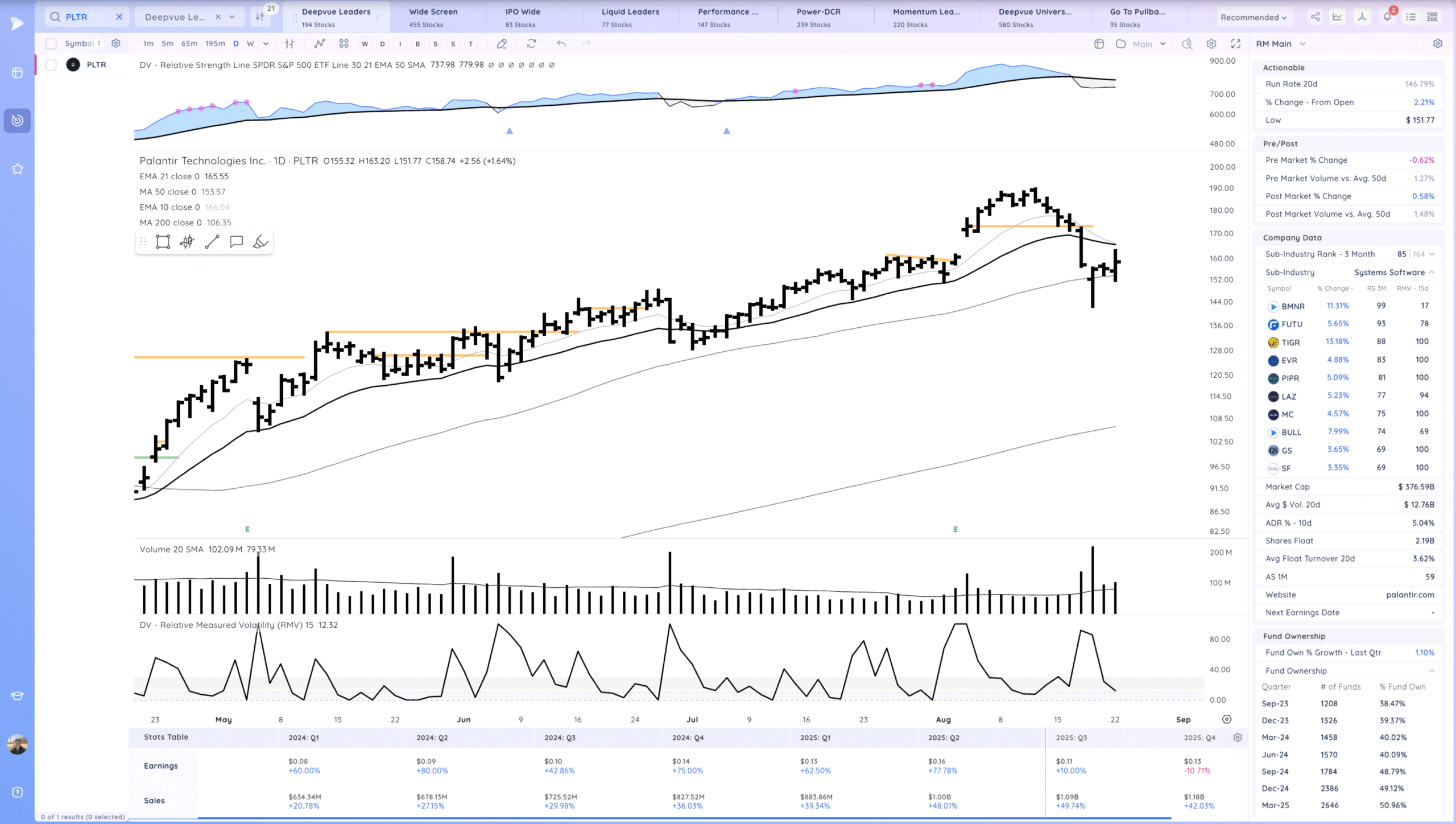The width and height of the screenshot is (1456, 824).
Task: Toggle the D marker circle button
Action: click(x=383, y=44)
